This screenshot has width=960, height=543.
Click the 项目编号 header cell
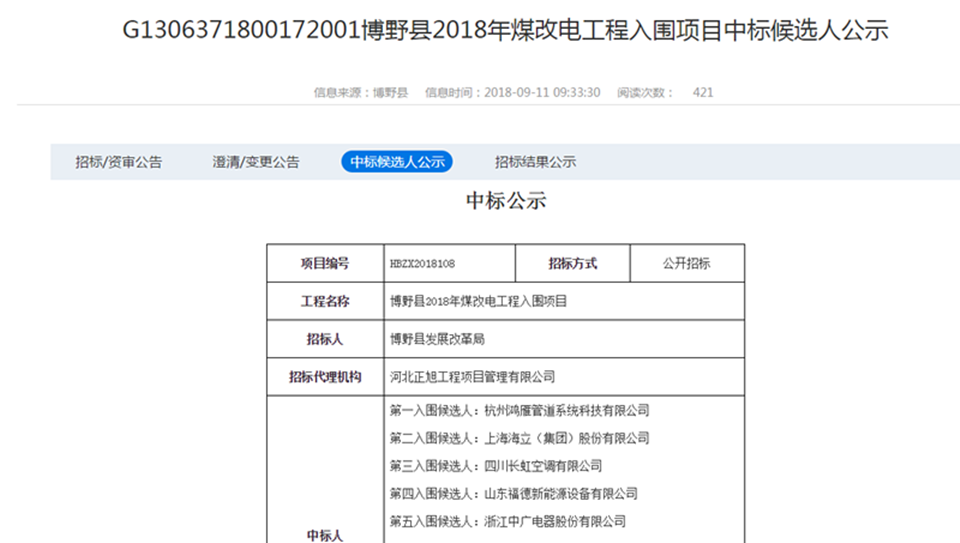pyautogui.click(x=325, y=263)
